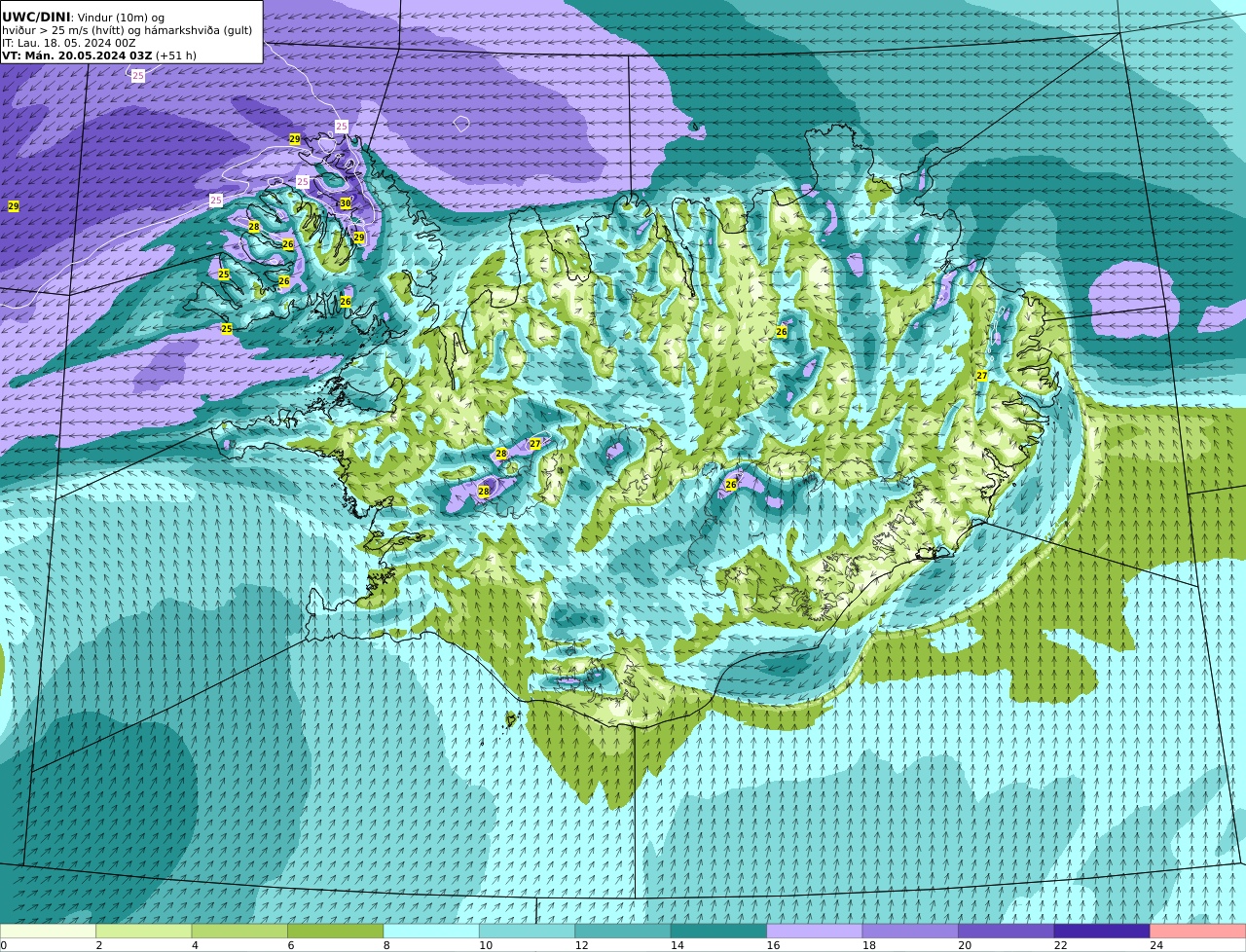Click the legend tick label 14
1246x952 pixels.
(x=678, y=945)
